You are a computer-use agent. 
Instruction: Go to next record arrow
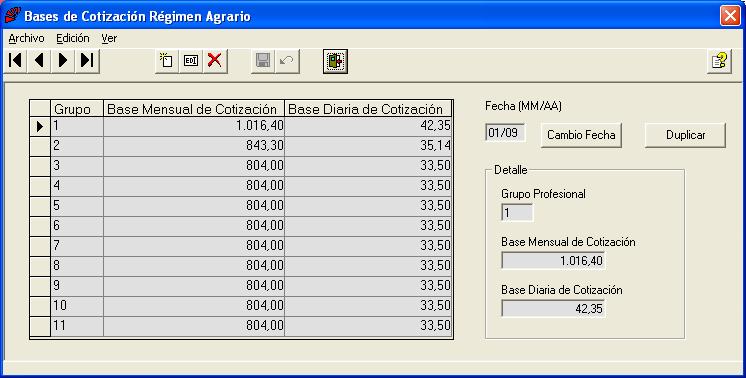(x=63, y=60)
